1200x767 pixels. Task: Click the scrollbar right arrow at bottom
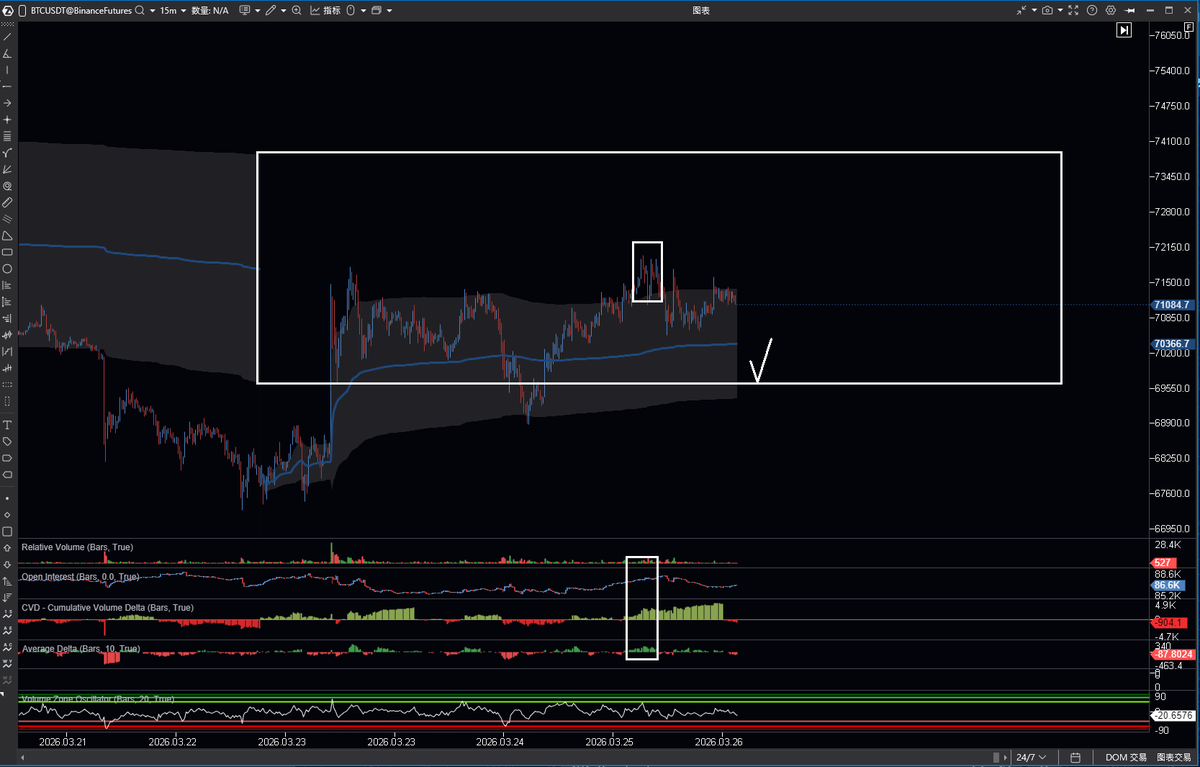(x=1003, y=757)
